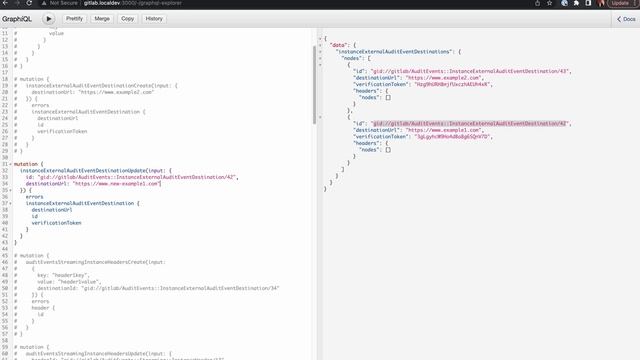640x360 pixels.
Task: Click the Copy query button
Action: (x=127, y=19)
